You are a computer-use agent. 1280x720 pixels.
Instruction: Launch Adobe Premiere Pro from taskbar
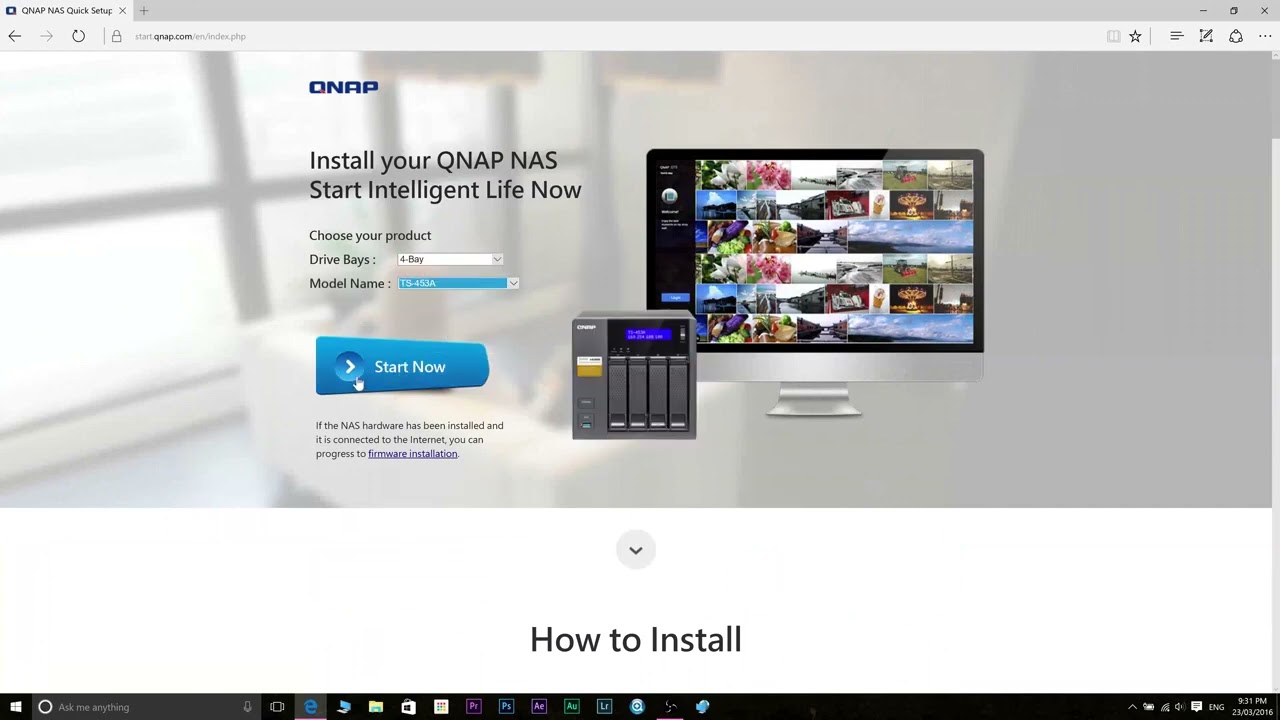(x=473, y=706)
